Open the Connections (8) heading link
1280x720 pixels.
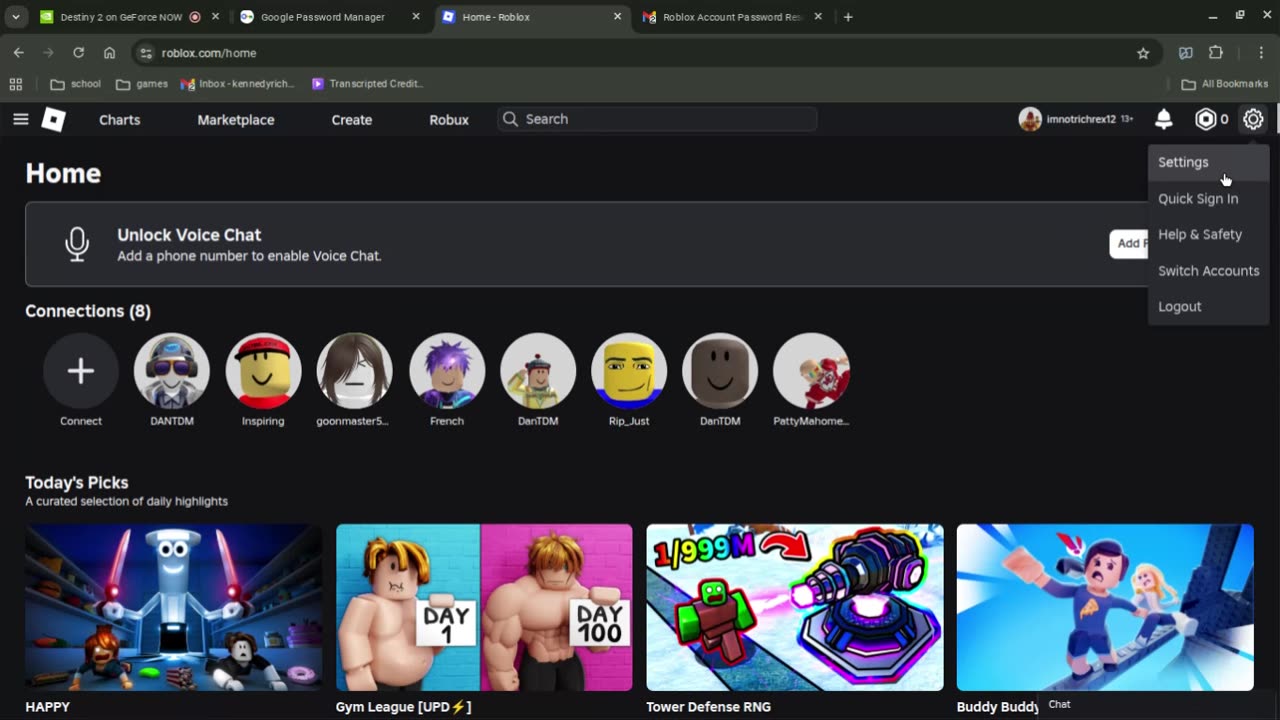(x=88, y=311)
